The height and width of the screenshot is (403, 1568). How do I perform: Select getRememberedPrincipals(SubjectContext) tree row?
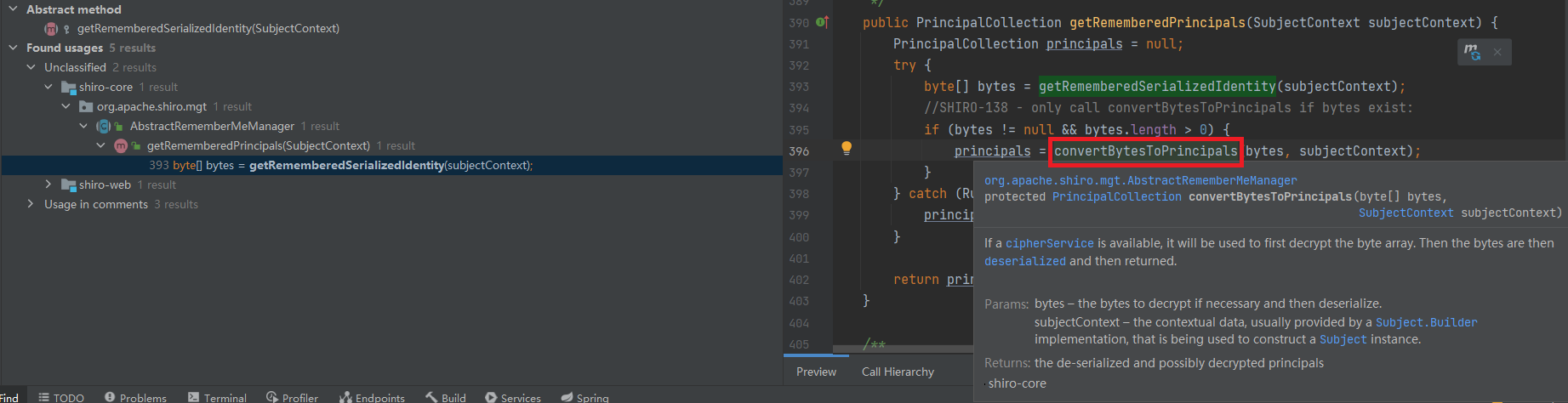click(x=259, y=145)
